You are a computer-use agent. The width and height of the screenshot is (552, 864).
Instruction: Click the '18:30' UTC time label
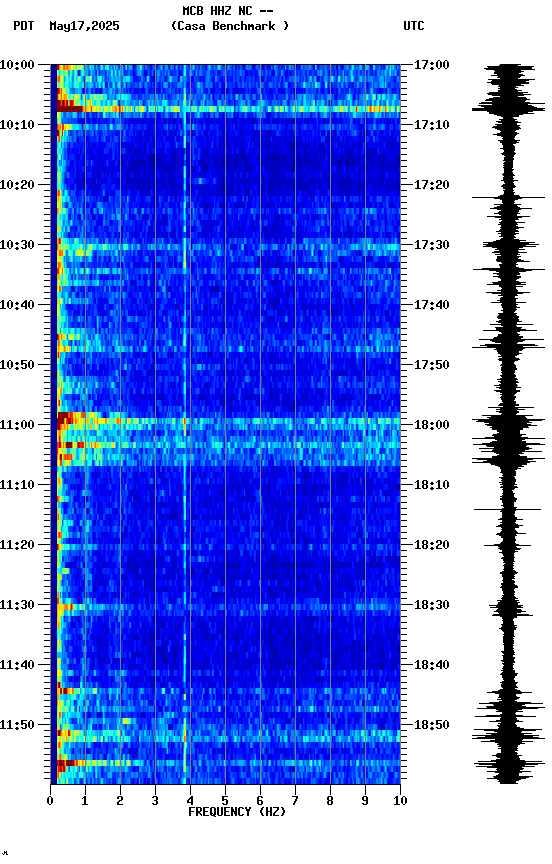431,606
